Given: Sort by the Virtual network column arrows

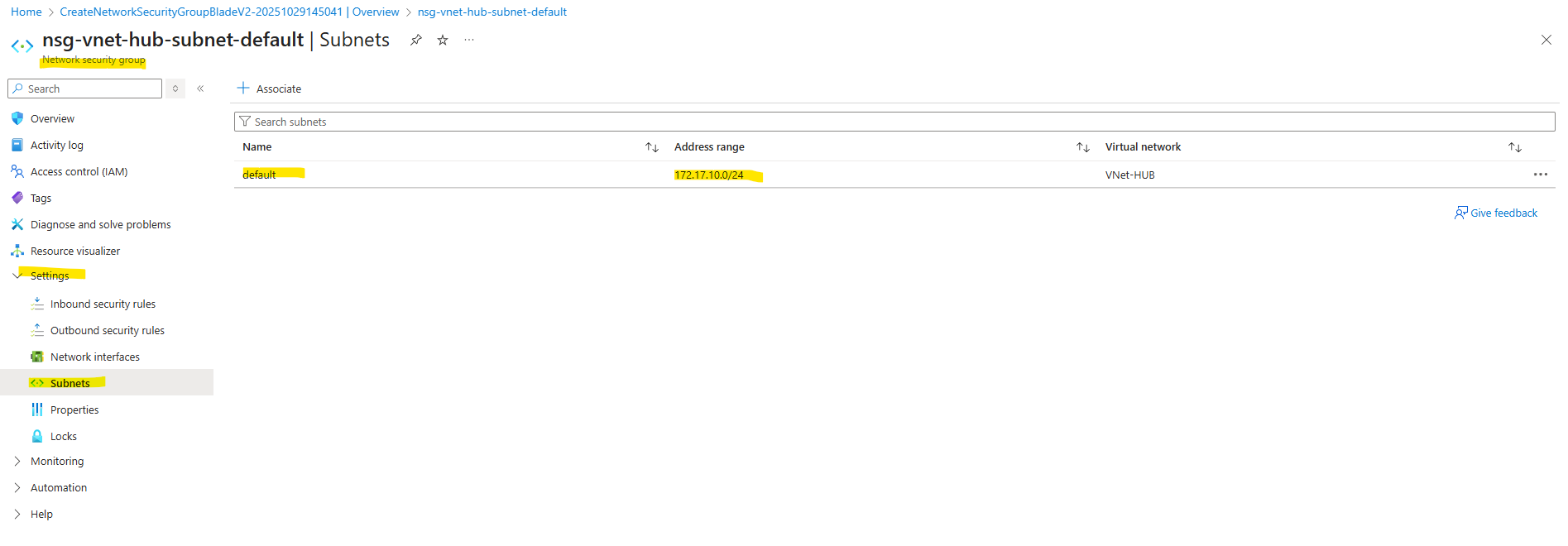Looking at the screenshot, I should 1515,147.
